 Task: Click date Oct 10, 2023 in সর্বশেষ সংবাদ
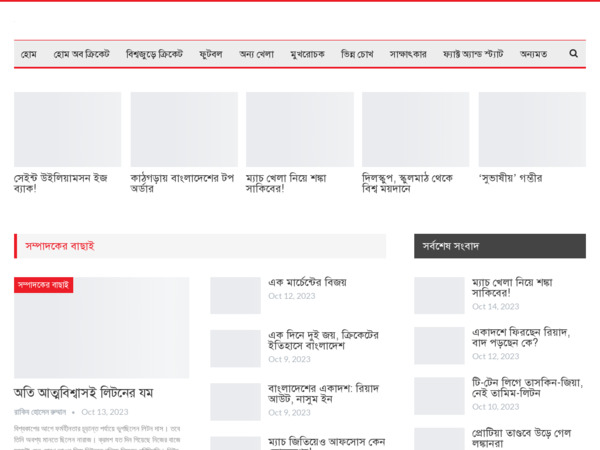(496, 407)
